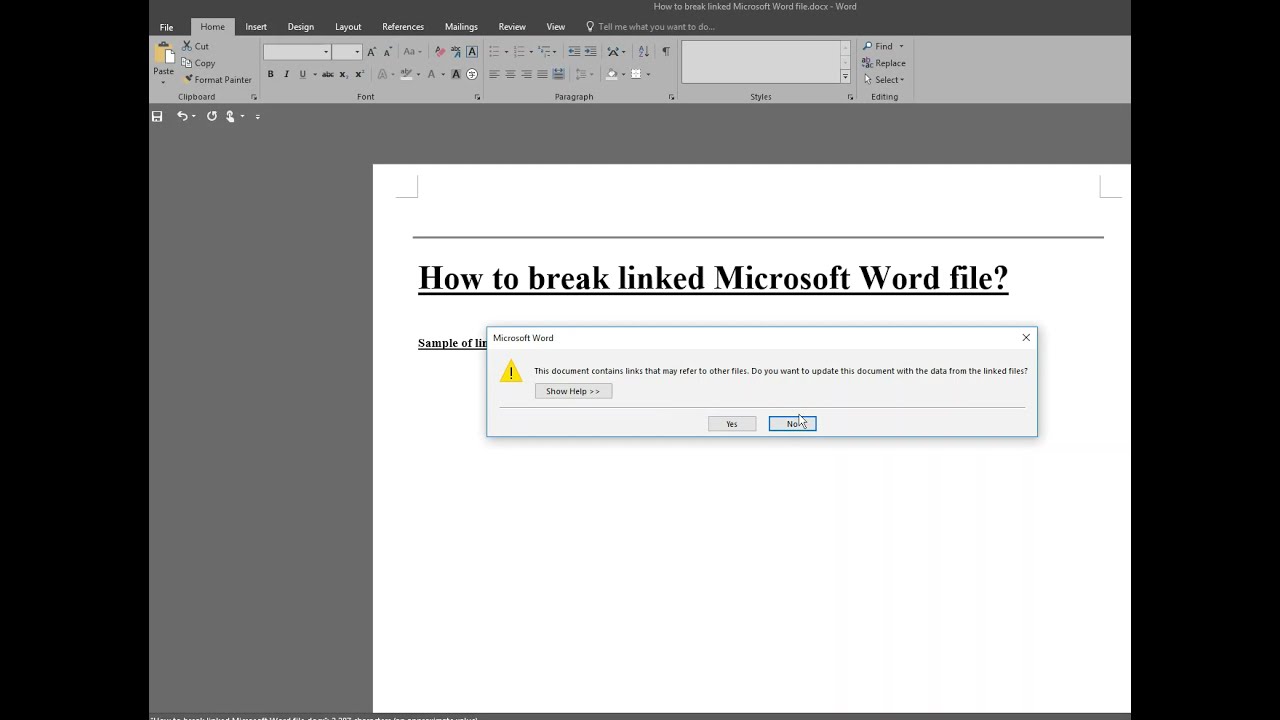1280x720 pixels.
Task: Click the Paste clipboard icon
Action: click(x=163, y=54)
